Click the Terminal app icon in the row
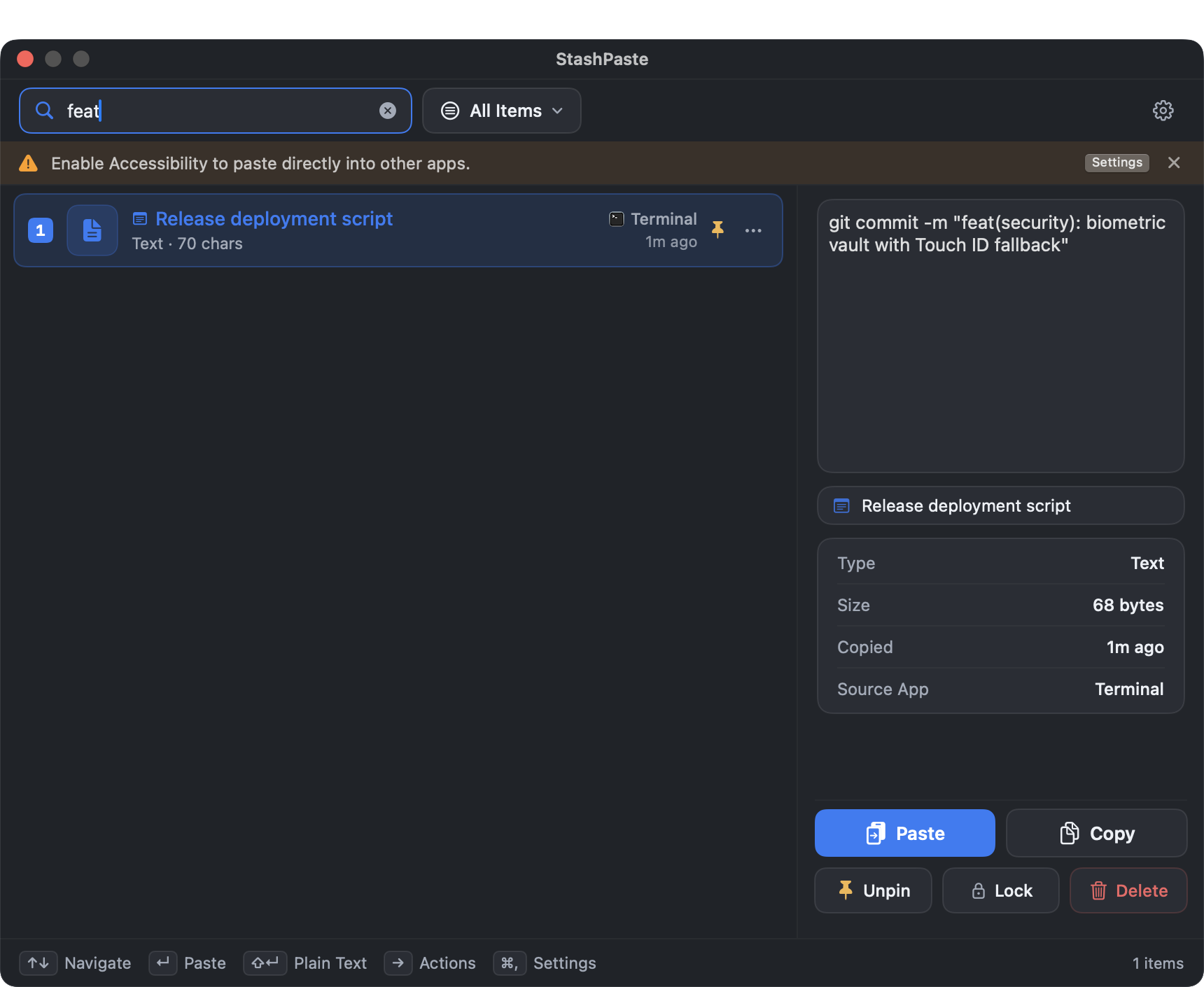Viewport: 1204px width, 987px height. pyautogui.click(x=616, y=219)
